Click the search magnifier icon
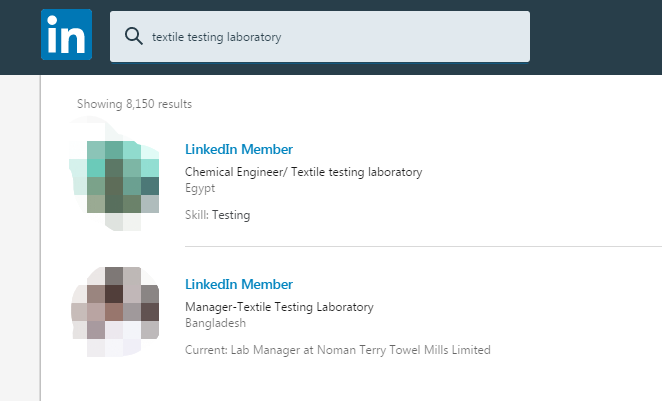 pyautogui.click(x=133, y=37)
